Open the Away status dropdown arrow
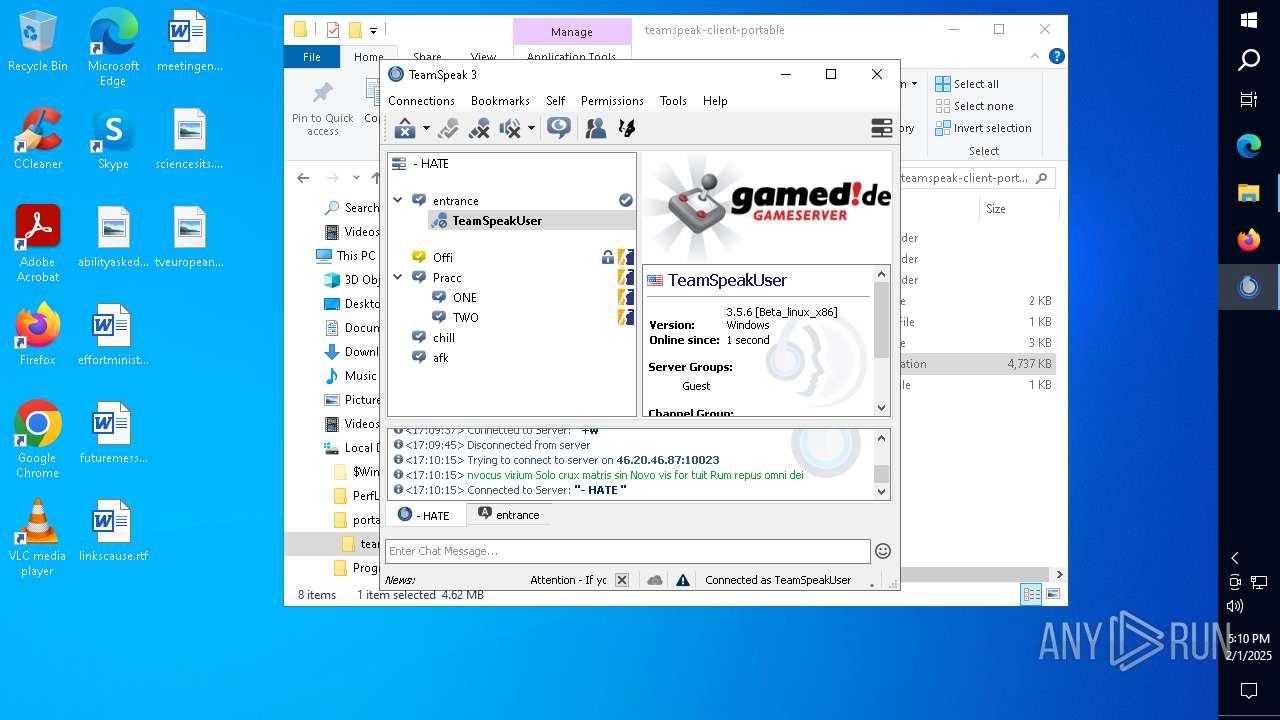 [426, 128]
